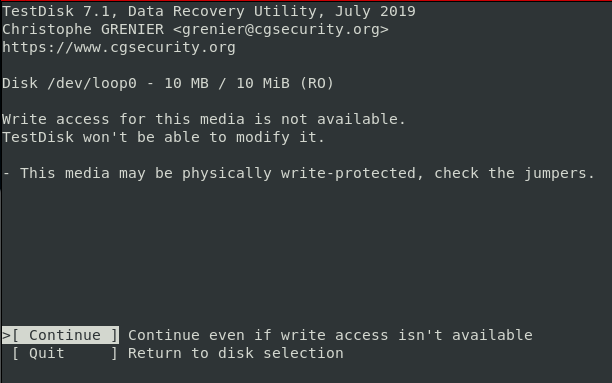Image resolution: width=612 pixels, height=383 pixels.
Task: Click the 'Christophe GRENIER' author name
Action: (83, 29)
